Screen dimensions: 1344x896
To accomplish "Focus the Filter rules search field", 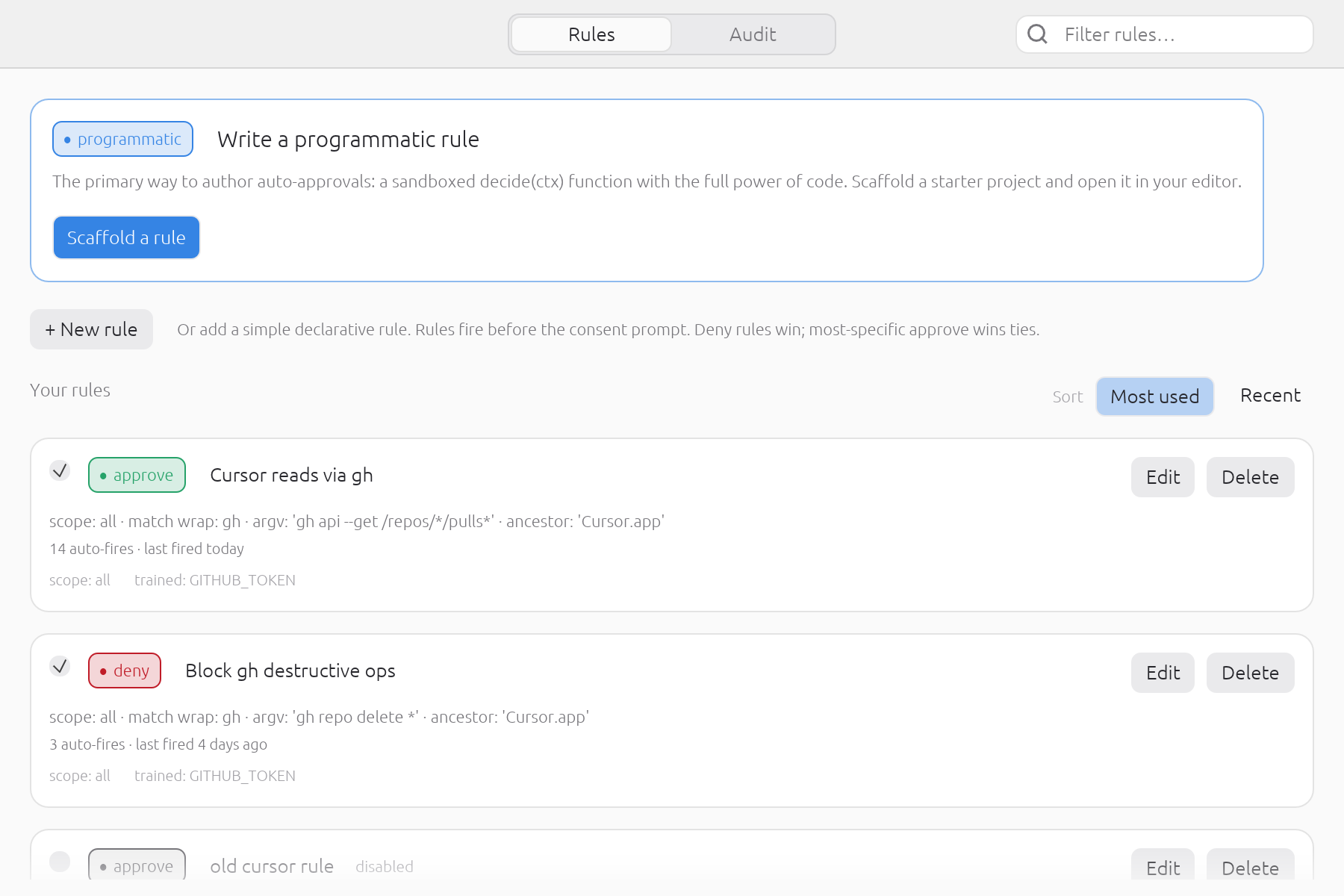I will pyautogui.click(x=1165, y=34).
